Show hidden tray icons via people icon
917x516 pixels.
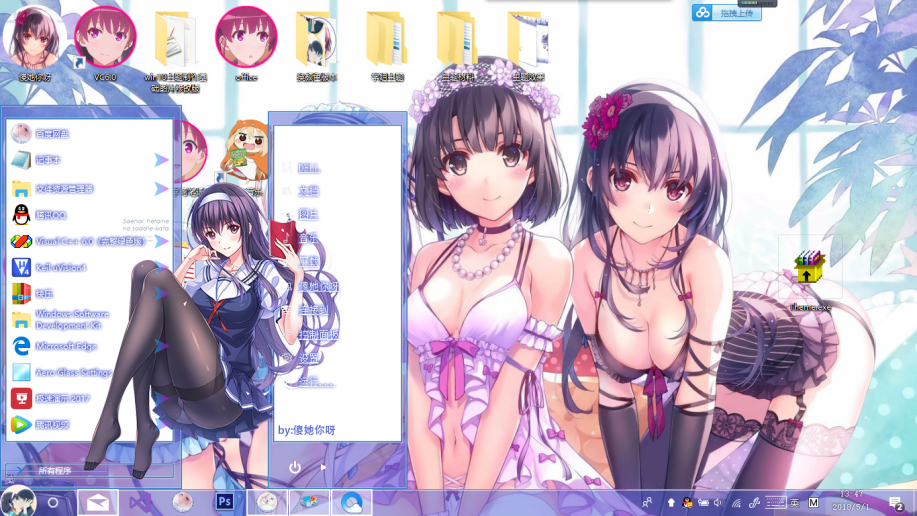point(647,503)
